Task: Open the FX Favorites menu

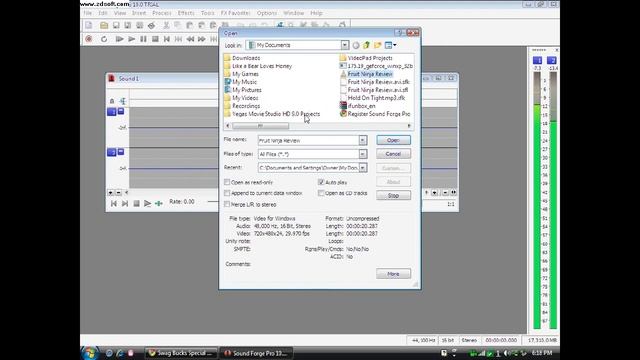Action: click(235, 13)
